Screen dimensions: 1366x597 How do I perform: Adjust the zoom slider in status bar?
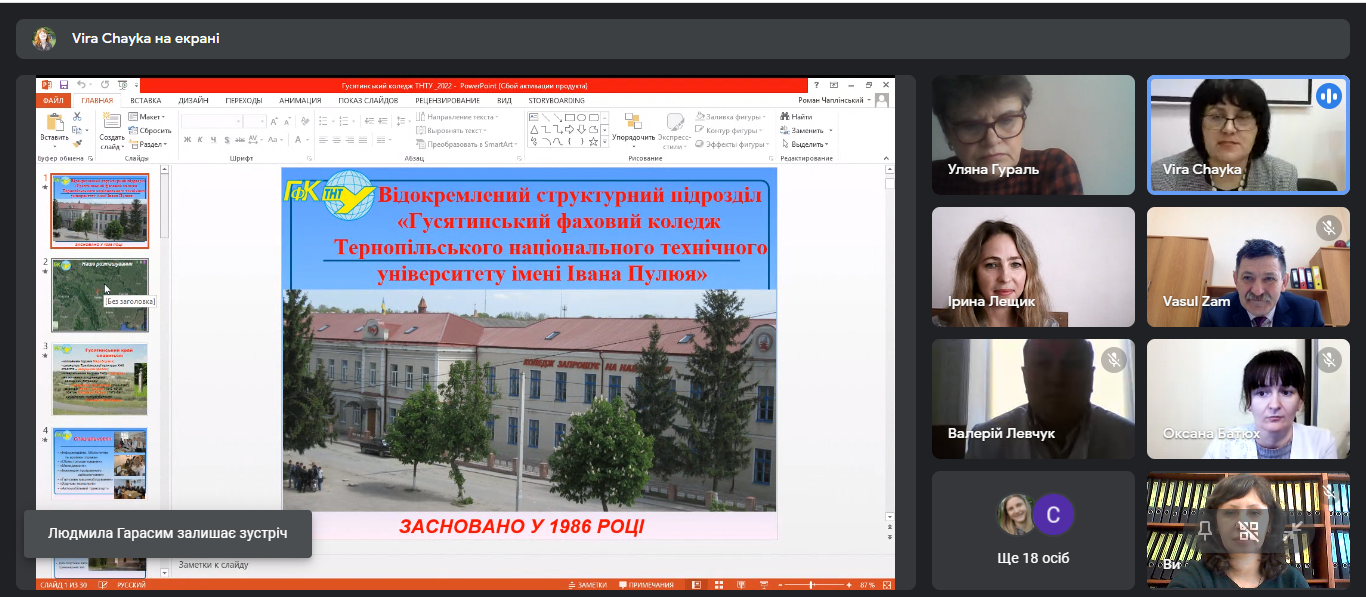pyautogui.click(x=812, y=585)
